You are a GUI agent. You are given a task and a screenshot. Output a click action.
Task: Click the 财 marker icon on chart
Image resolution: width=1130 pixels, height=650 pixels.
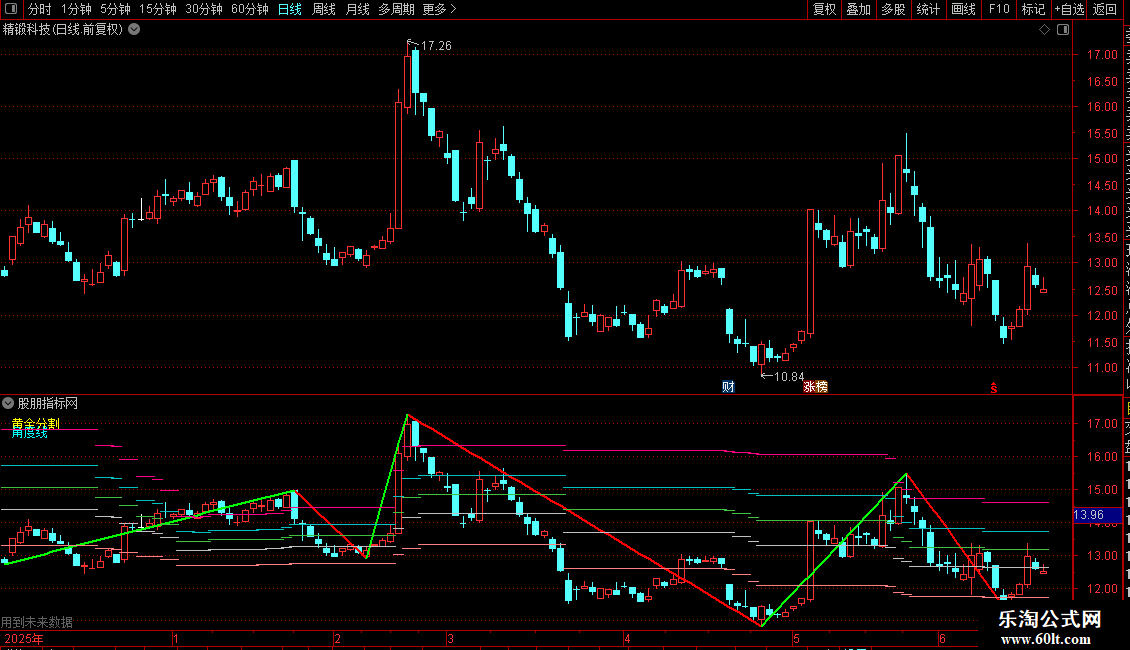coord(729,387)
